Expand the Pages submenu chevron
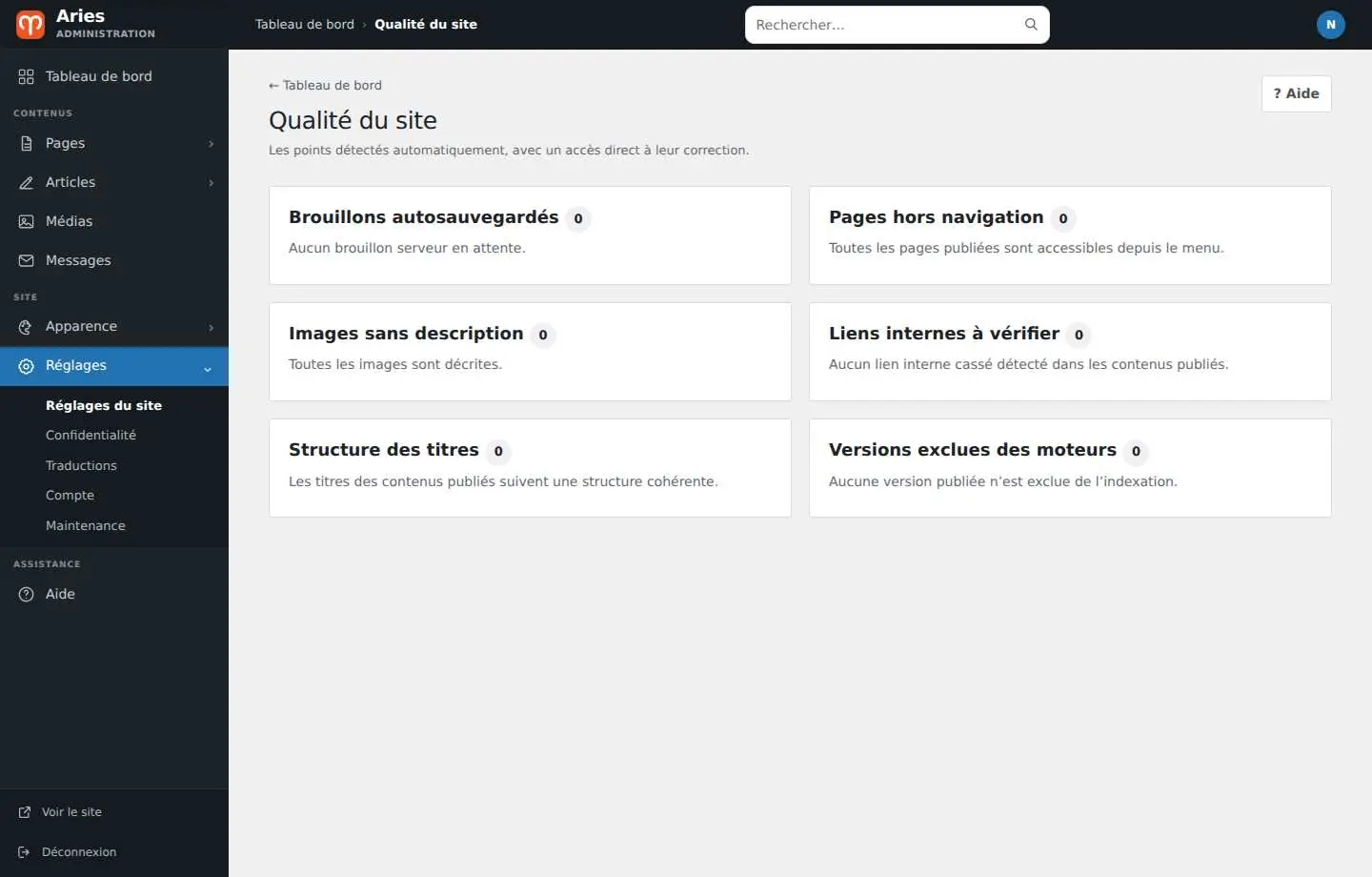1372x877 pixels. [211, 144]
